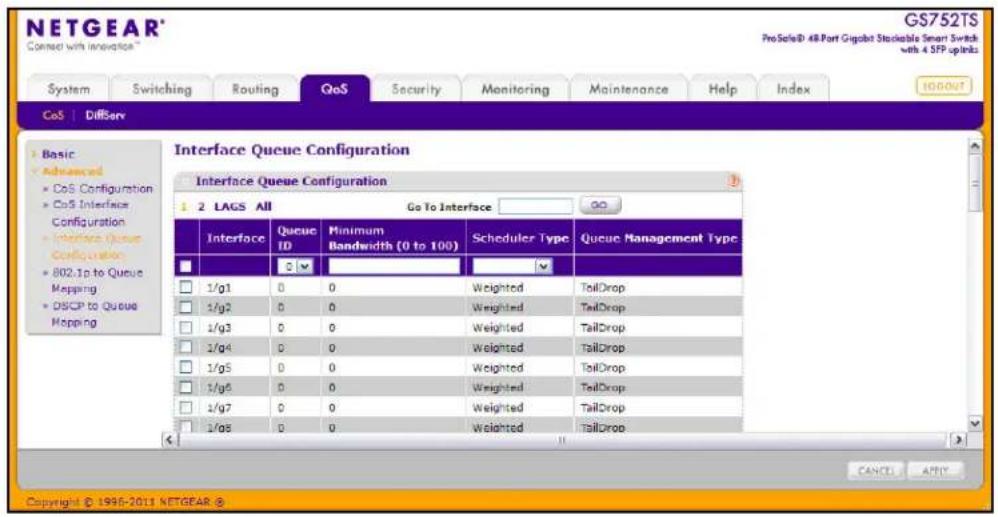The image size is (998, 517).
Task: Expand the Basic section in sidebar
Action: (57, 154)
